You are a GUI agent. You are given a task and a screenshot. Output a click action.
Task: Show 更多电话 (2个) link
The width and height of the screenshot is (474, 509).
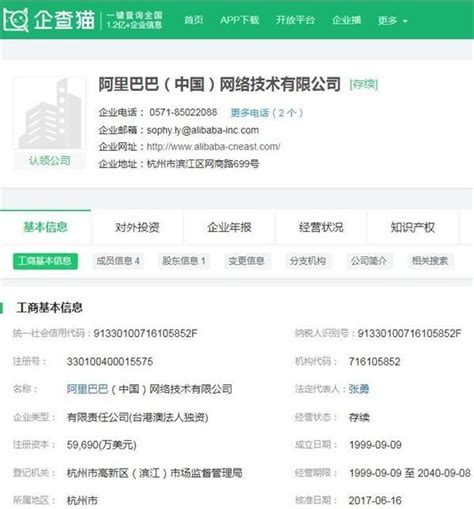(266, 113)
